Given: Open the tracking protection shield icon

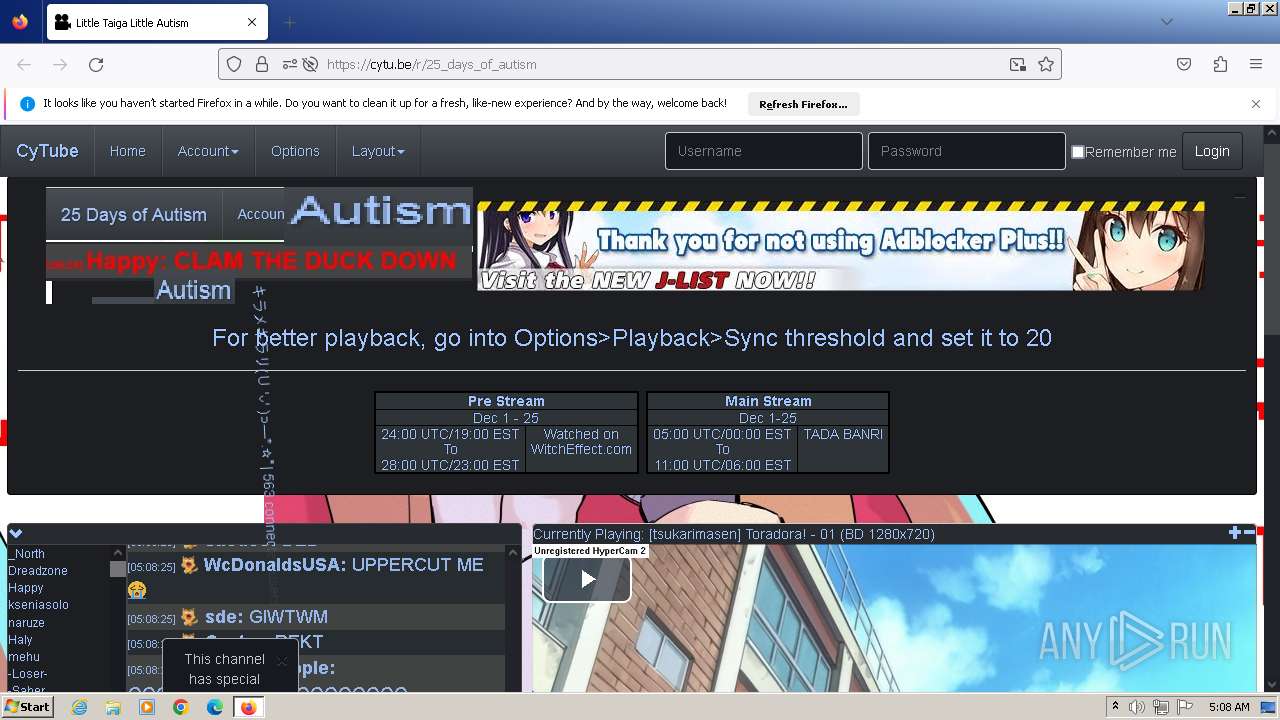Looking at the screenshot, I should 234,64.
